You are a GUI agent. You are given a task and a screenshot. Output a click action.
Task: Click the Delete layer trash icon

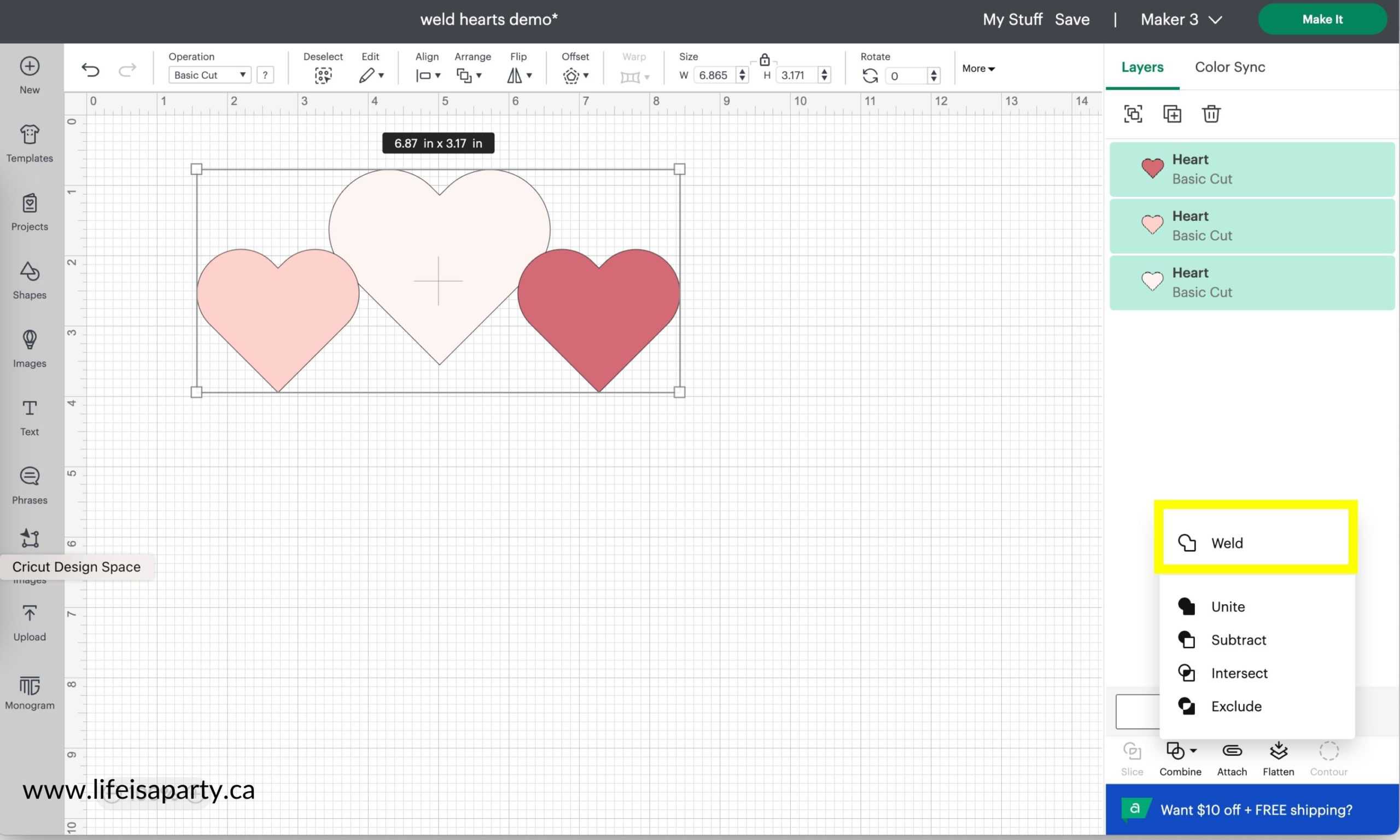pyautogui.click(x=1211, y=114)
